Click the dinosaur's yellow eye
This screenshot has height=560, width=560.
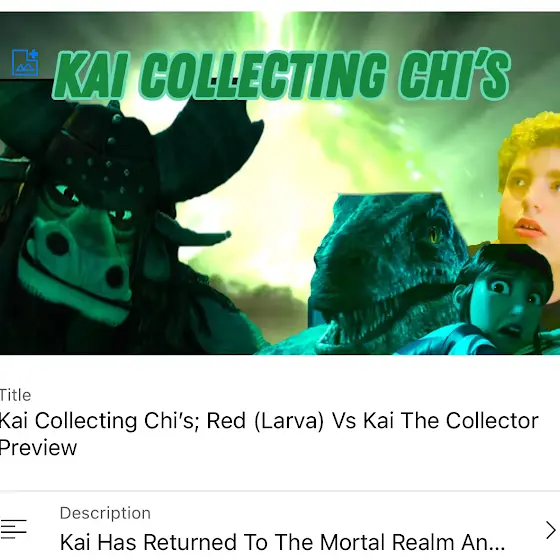click(434, 235)
